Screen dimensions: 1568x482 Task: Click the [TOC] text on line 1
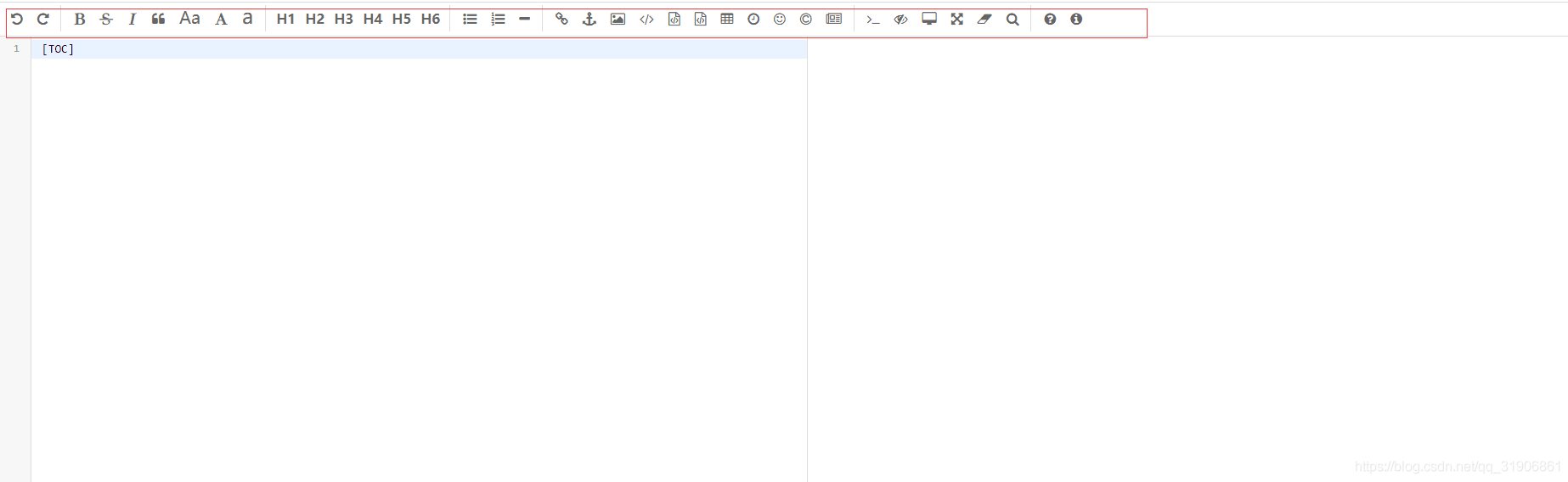[x=58, y=49]
